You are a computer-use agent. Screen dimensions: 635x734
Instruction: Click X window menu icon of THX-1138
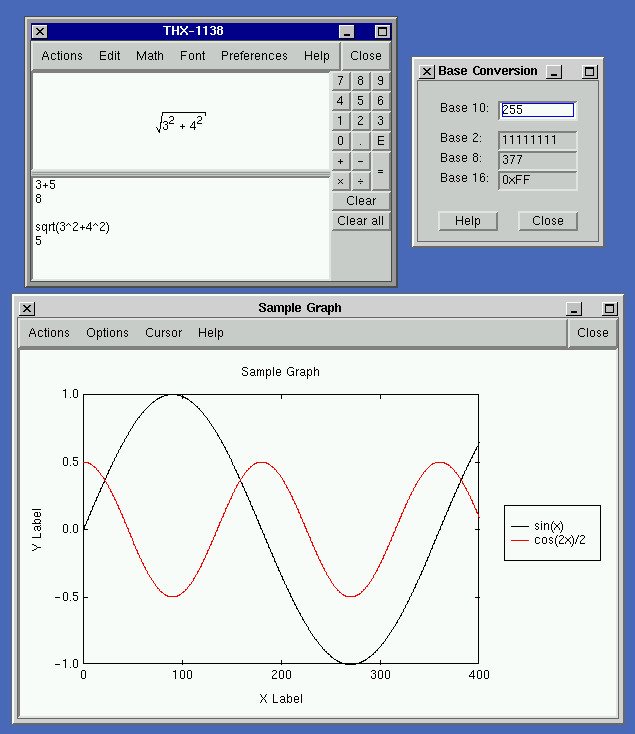40,32
